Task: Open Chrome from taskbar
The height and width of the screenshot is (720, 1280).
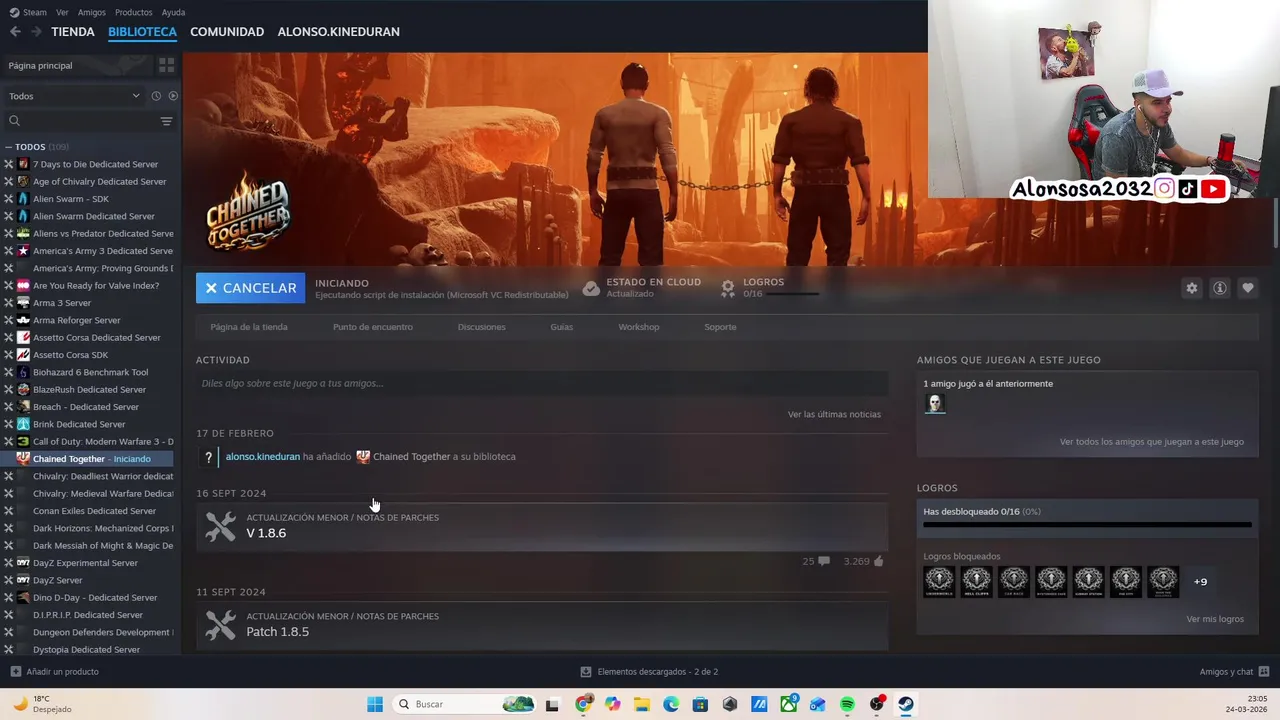Action: [584, 704]
